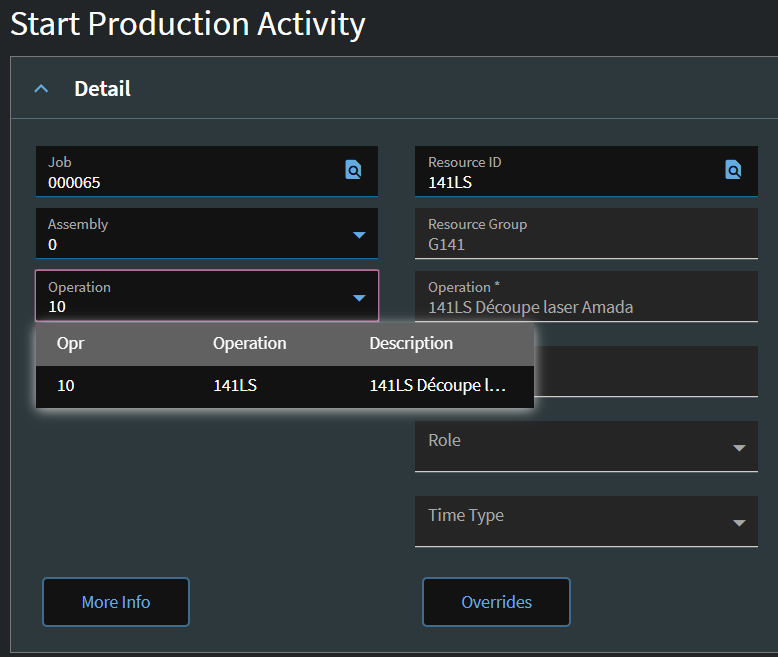Open the Overrides button

click(496, 602)
